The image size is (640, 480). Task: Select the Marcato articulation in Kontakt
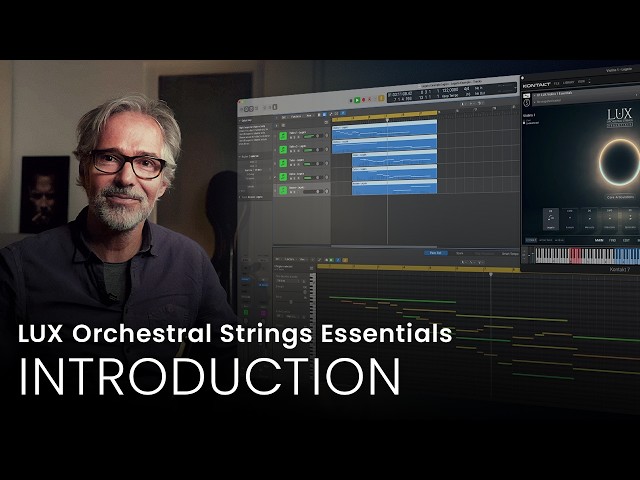coord(589,220)
